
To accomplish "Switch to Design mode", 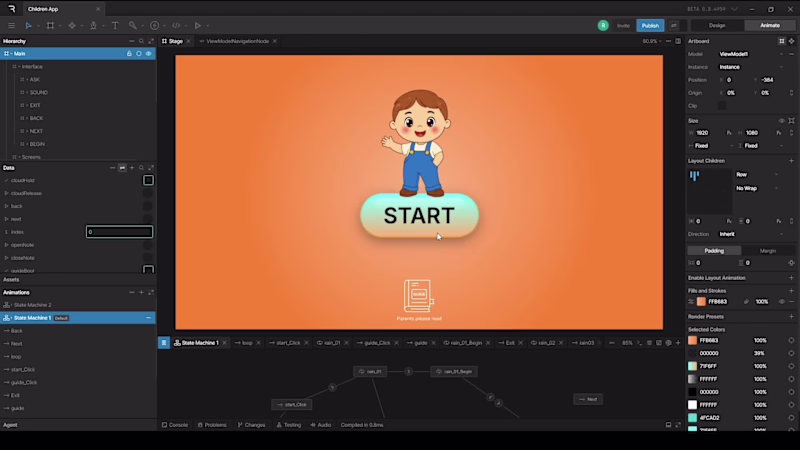I will click(717, 26).
